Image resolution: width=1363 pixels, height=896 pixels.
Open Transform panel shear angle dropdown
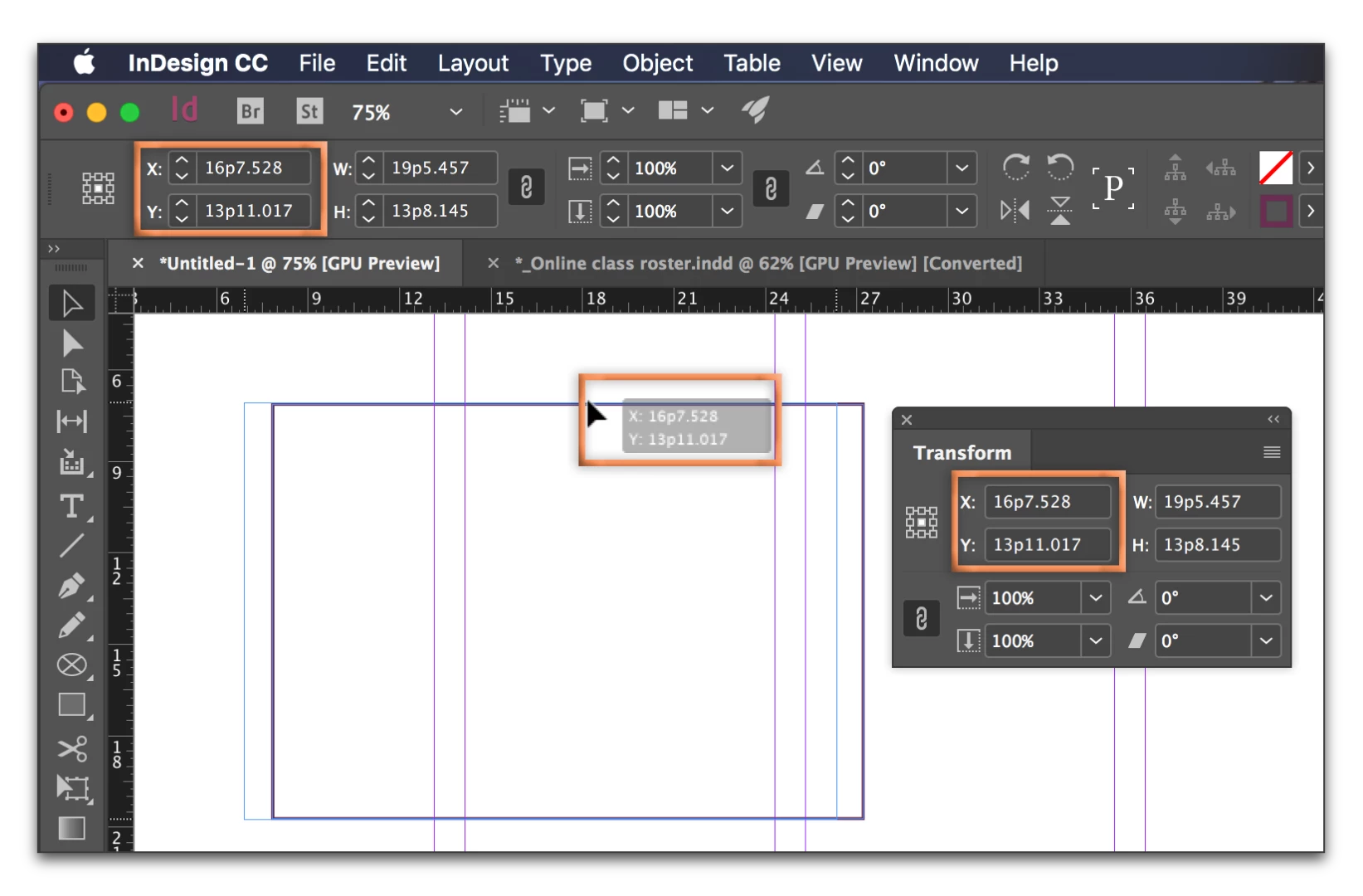click(x=1266, y=641)
